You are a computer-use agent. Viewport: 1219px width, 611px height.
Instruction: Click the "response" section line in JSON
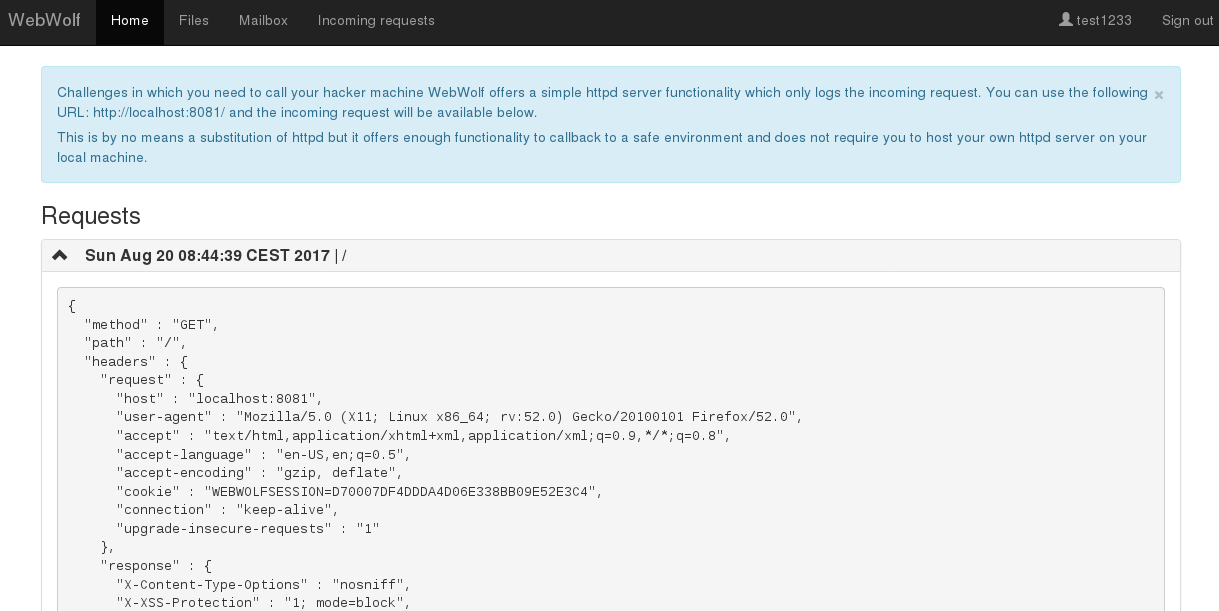pos(155,566)
